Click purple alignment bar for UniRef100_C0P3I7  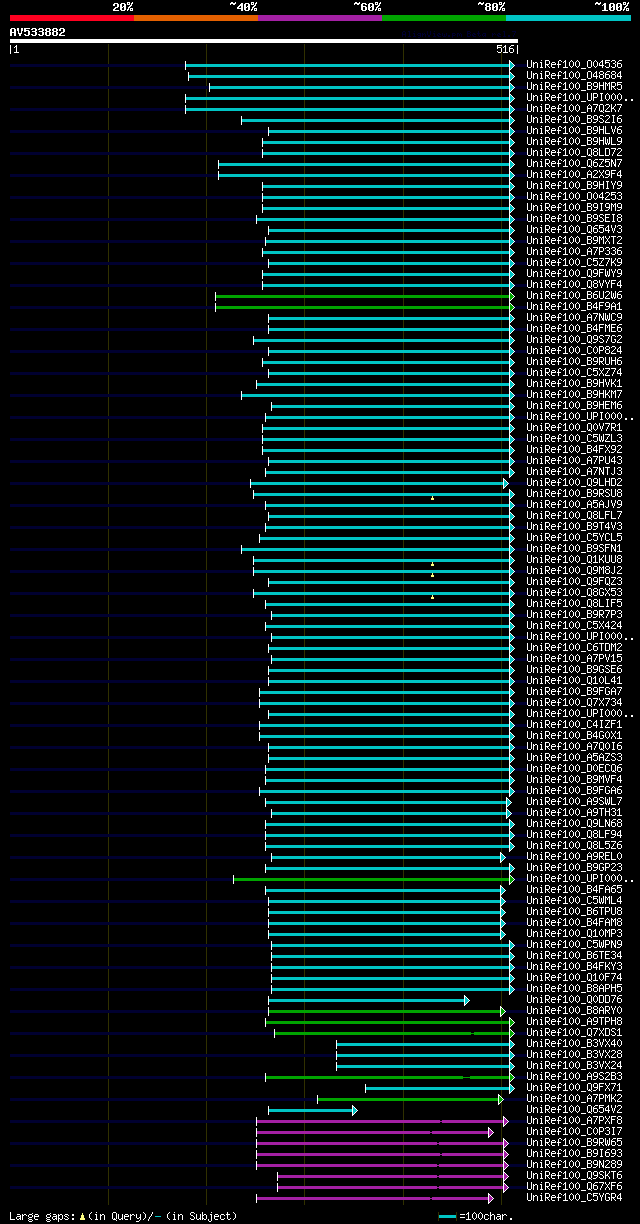[x=374, y=1132]
